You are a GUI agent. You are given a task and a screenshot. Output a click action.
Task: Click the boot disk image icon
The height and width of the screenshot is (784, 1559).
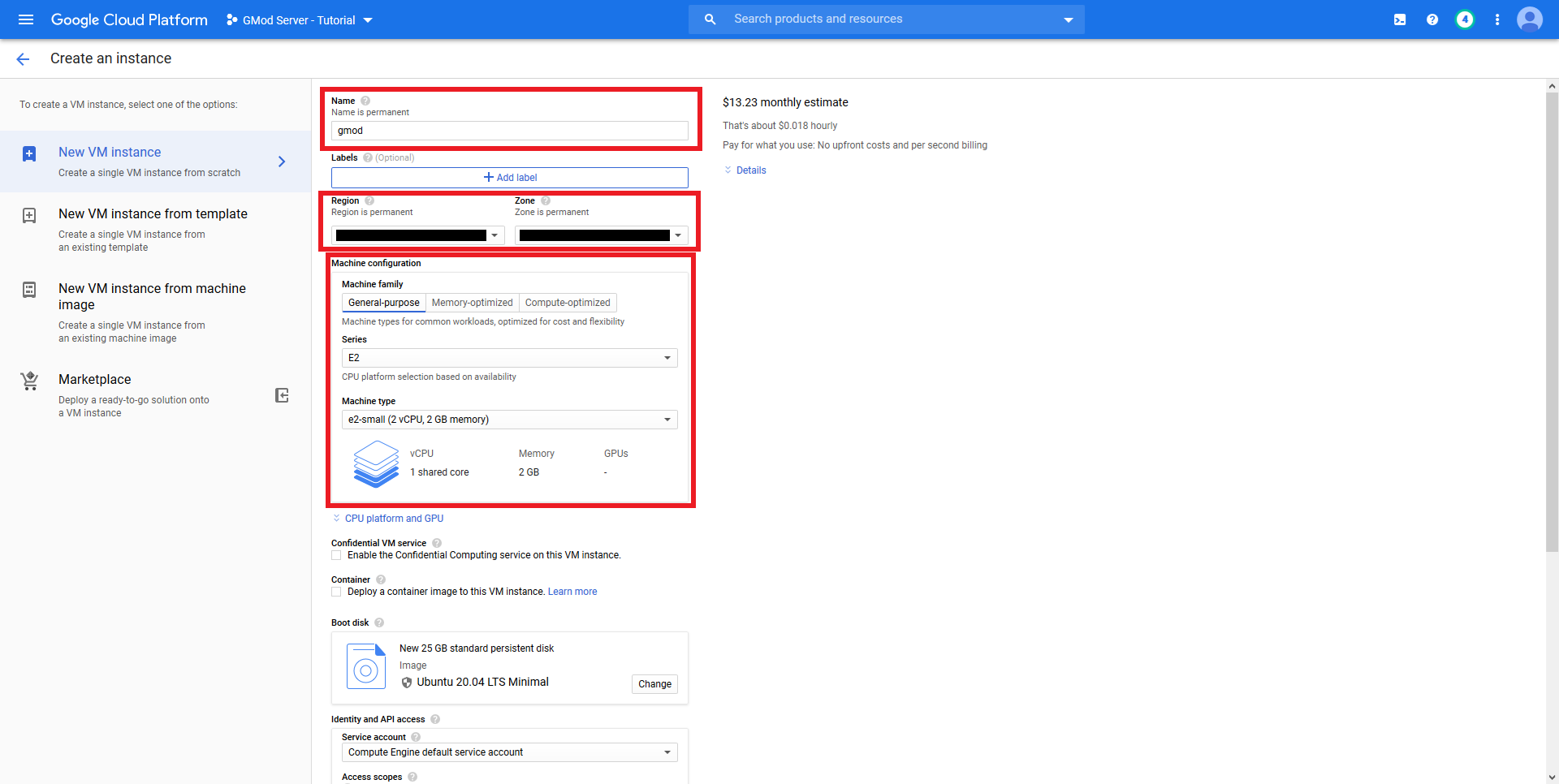[x=366, y=666]
